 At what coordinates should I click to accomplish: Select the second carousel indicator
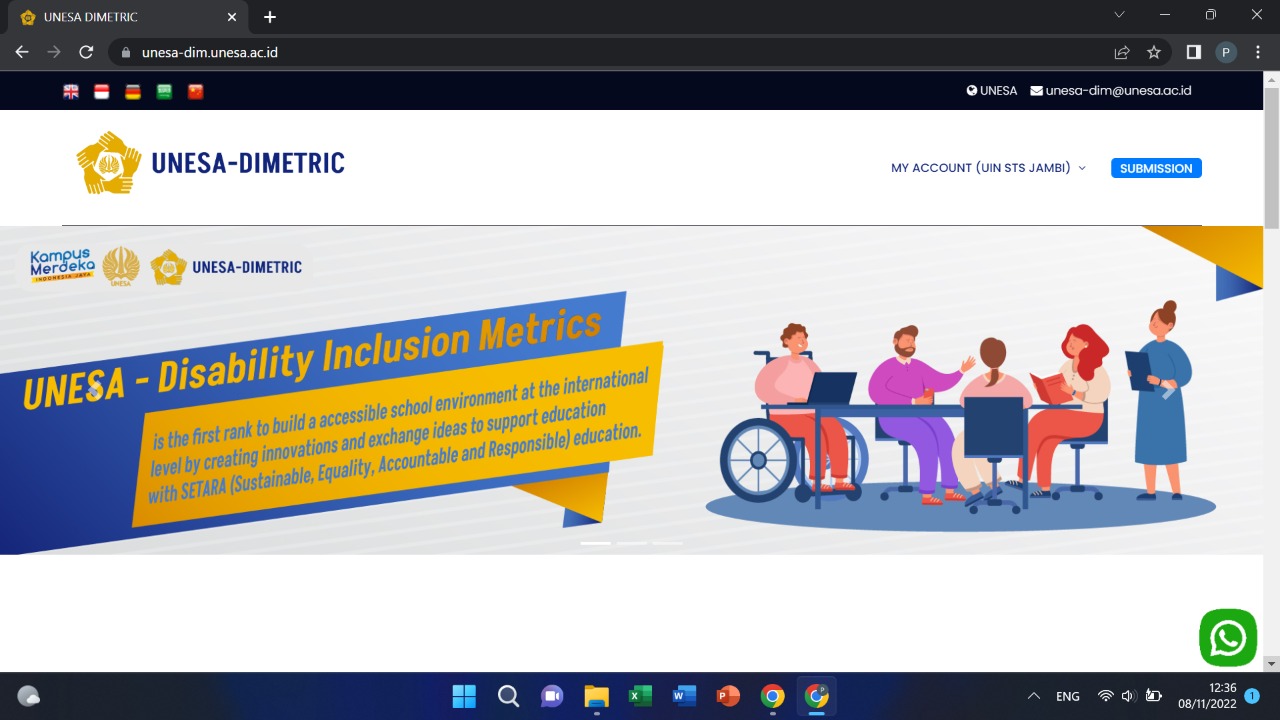click(x=631, y=543)
